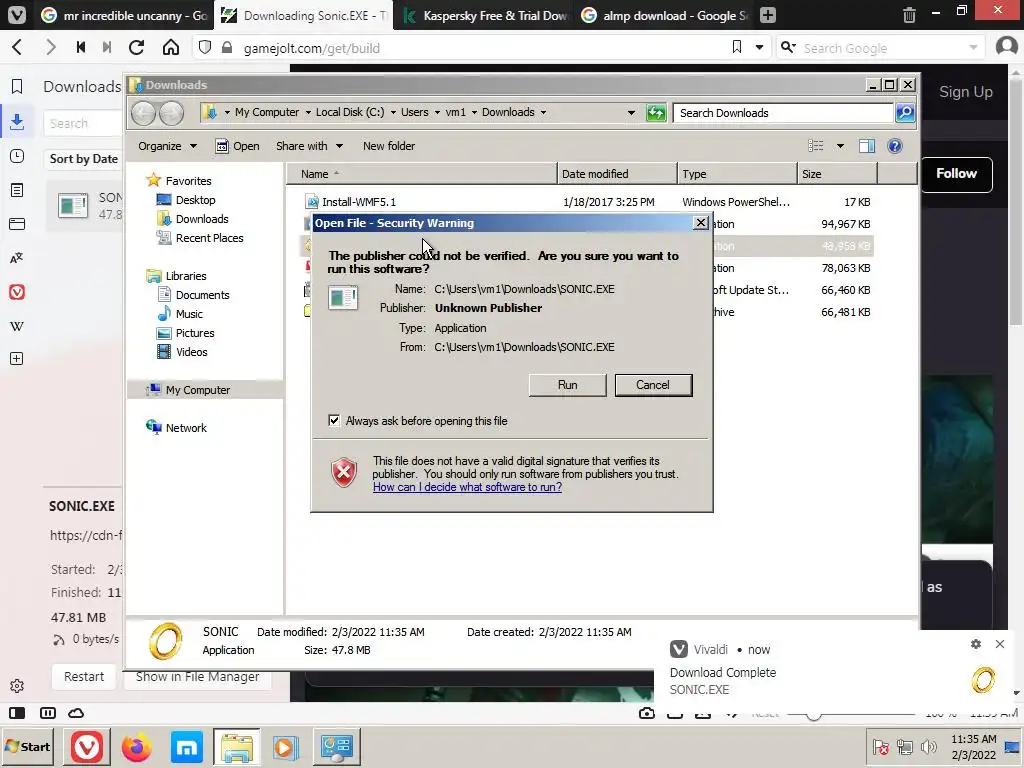Sort files by the Date modified column
1024x768 pixels.
[x=617, y=174]
